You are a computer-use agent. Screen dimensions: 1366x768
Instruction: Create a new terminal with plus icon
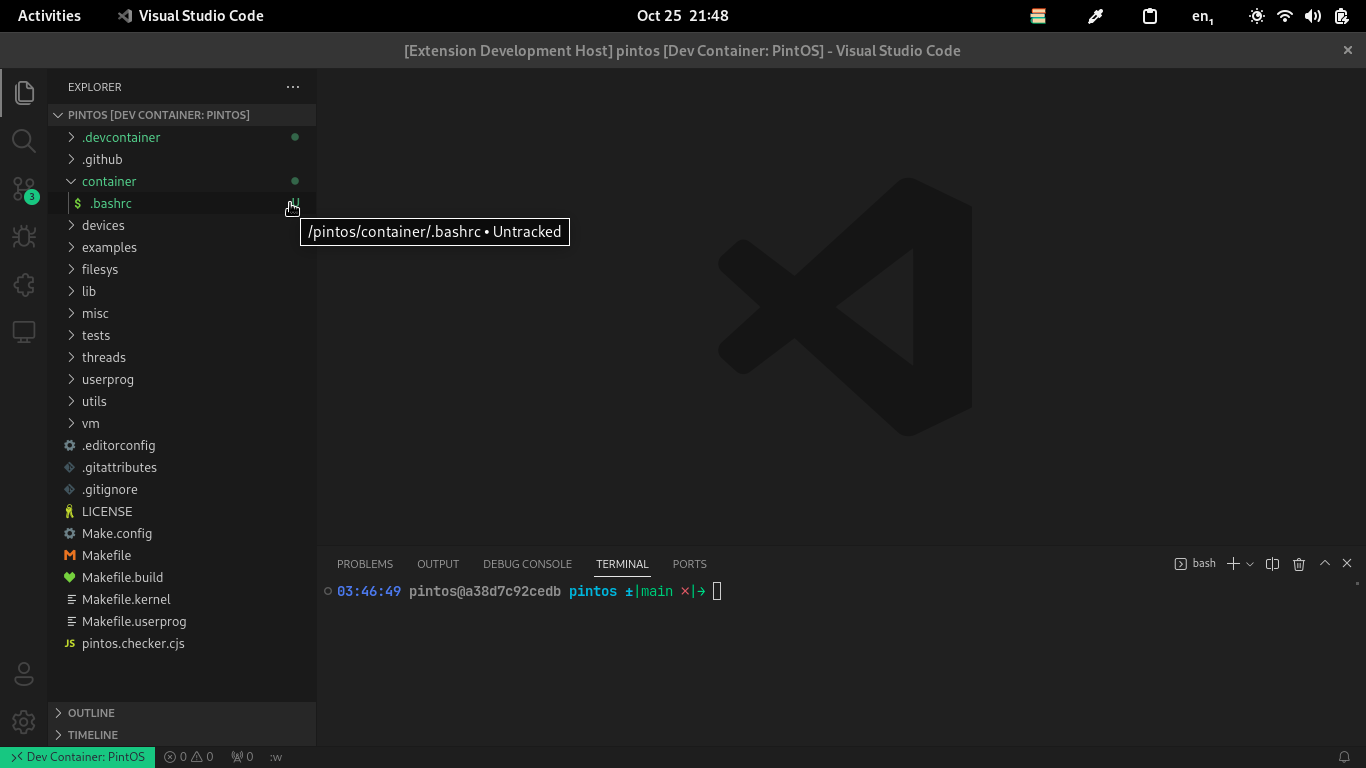1233,564
